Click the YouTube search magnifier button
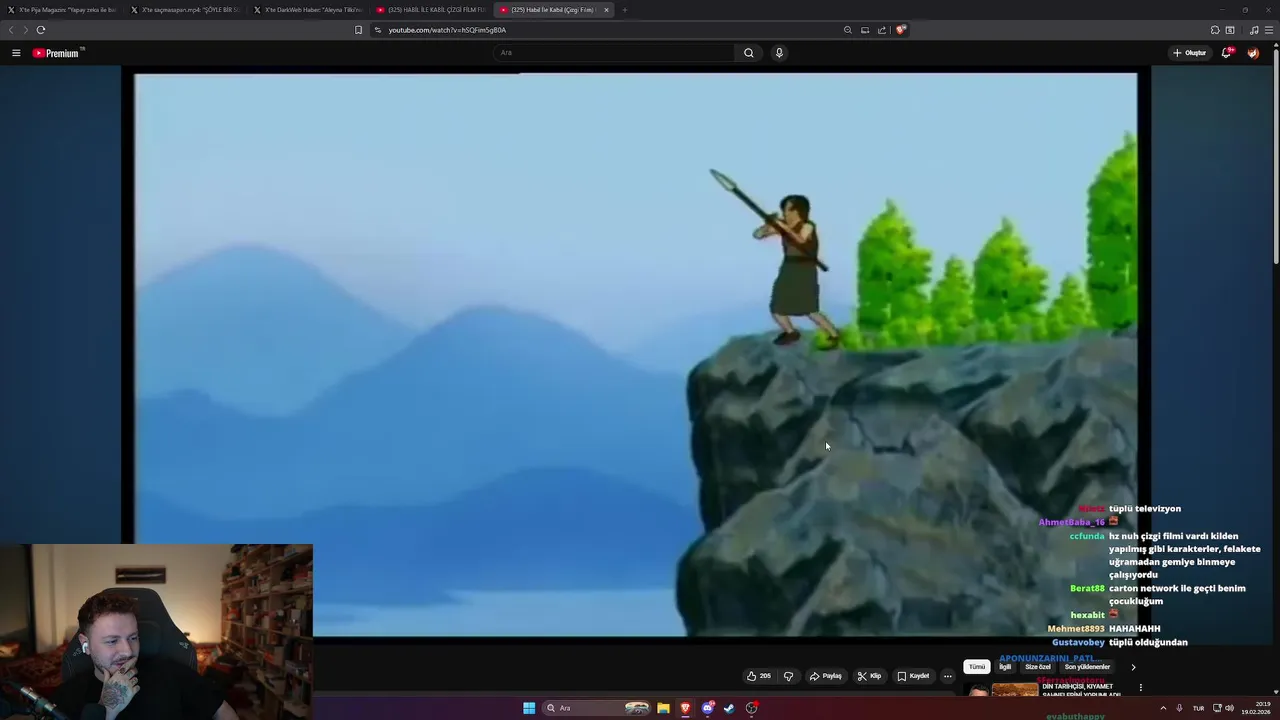The image size is (1280, 720). coord(748,53)
